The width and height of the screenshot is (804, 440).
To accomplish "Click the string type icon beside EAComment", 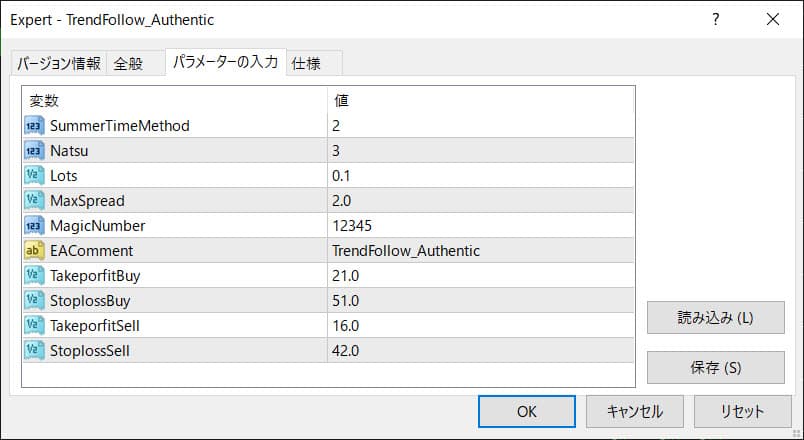I will pos(34,250).
